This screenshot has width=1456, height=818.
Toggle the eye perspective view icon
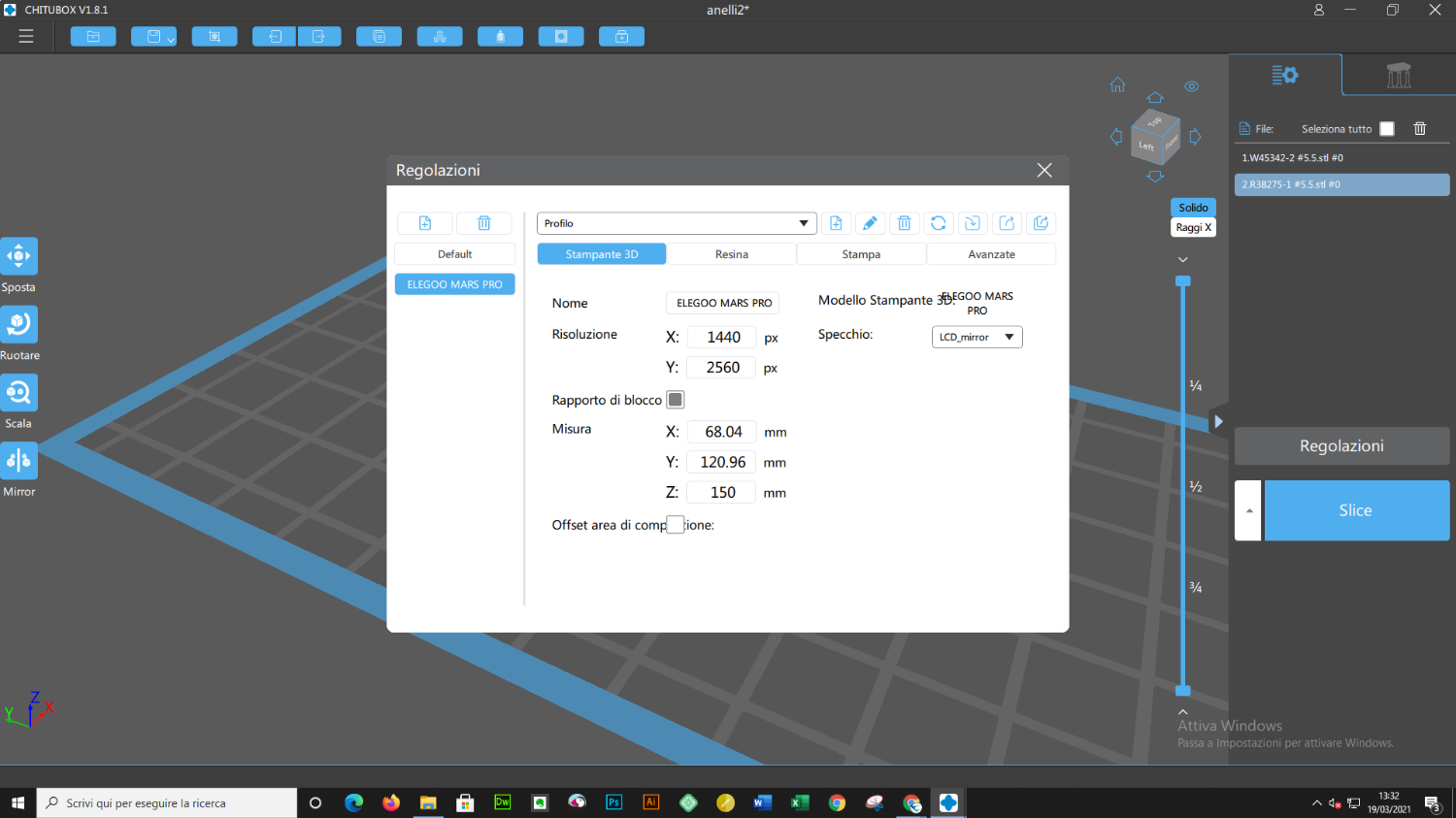pyautogui.click(x=1191, y=86)
